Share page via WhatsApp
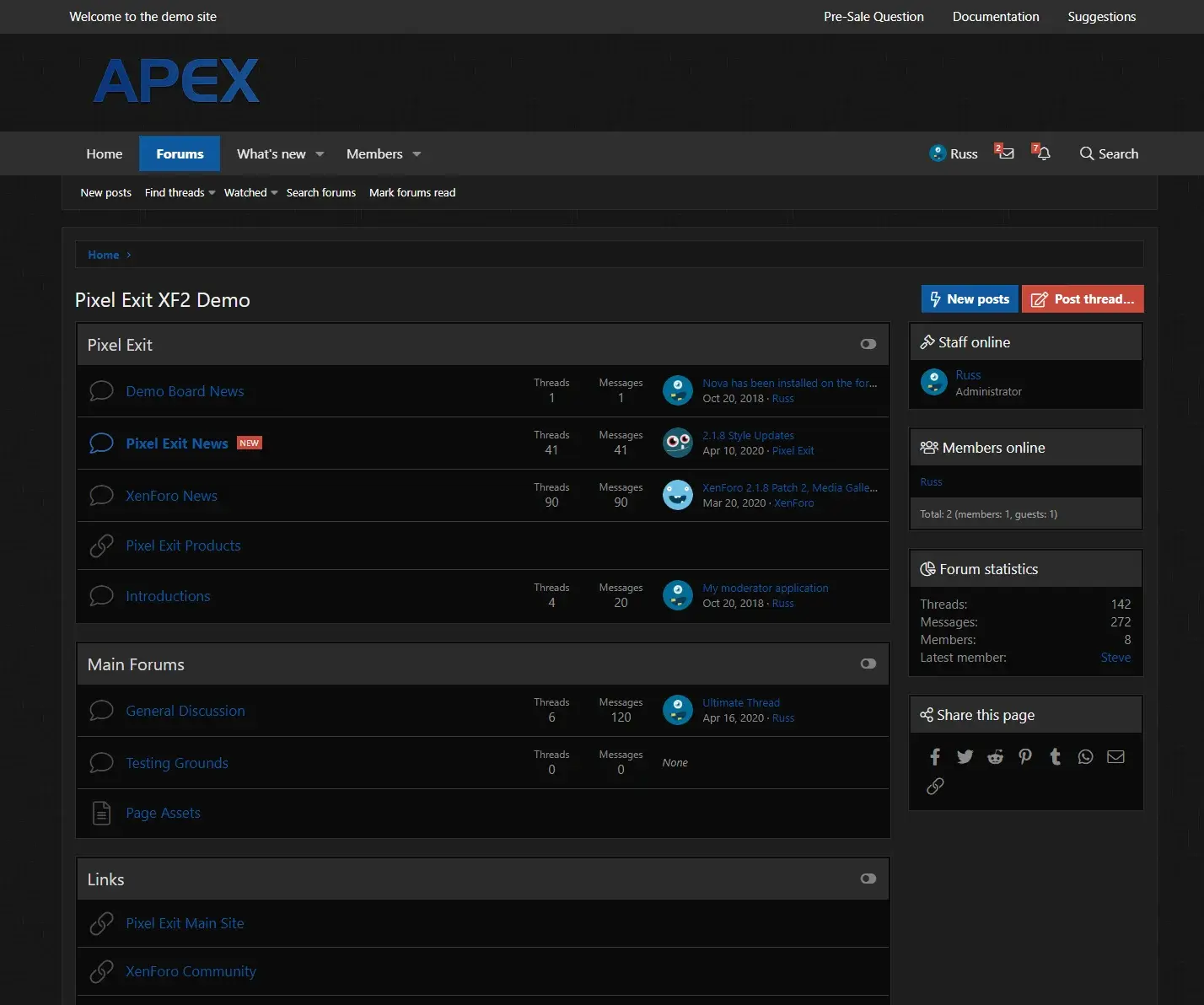The image size is (1204, 1005). coord(1085,756)
